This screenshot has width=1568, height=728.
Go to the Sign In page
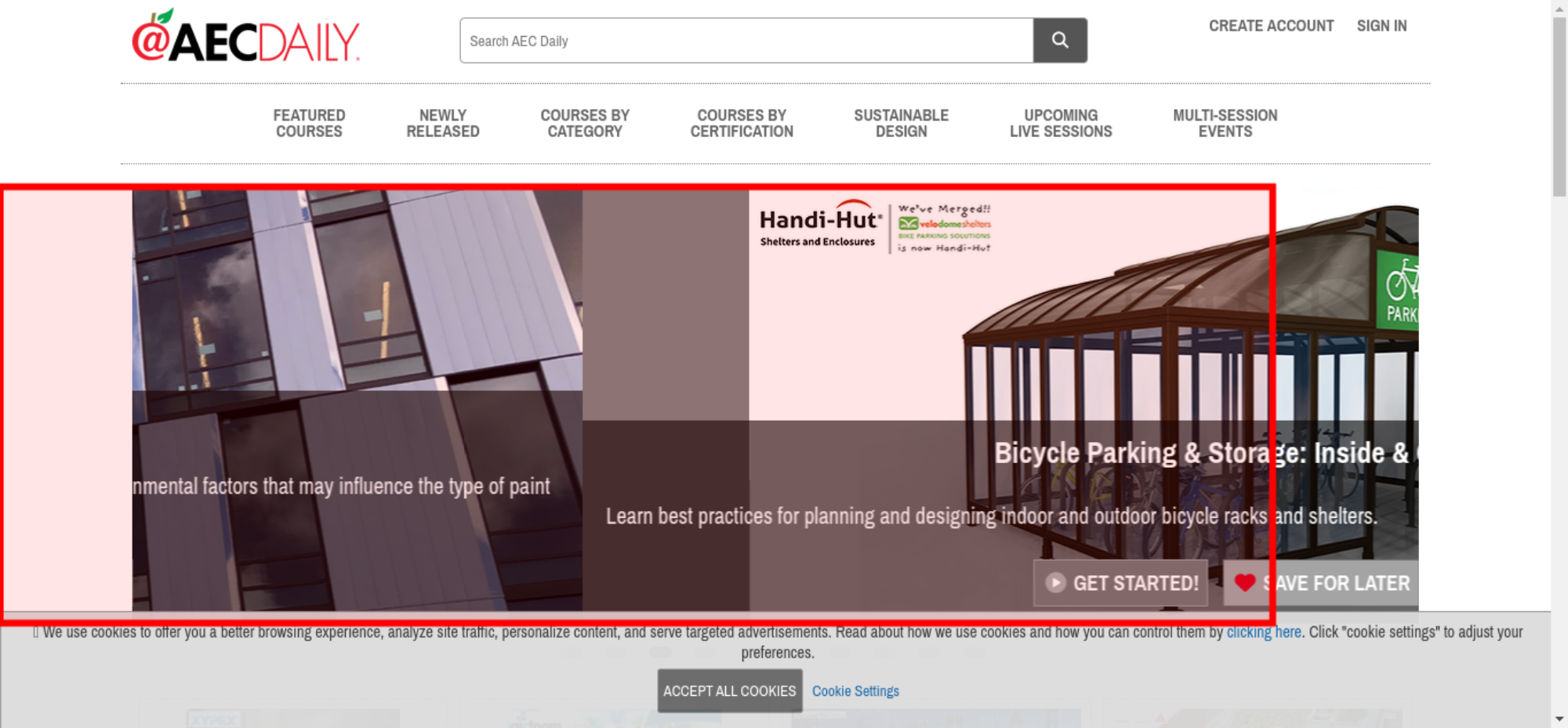(1381, 26)
